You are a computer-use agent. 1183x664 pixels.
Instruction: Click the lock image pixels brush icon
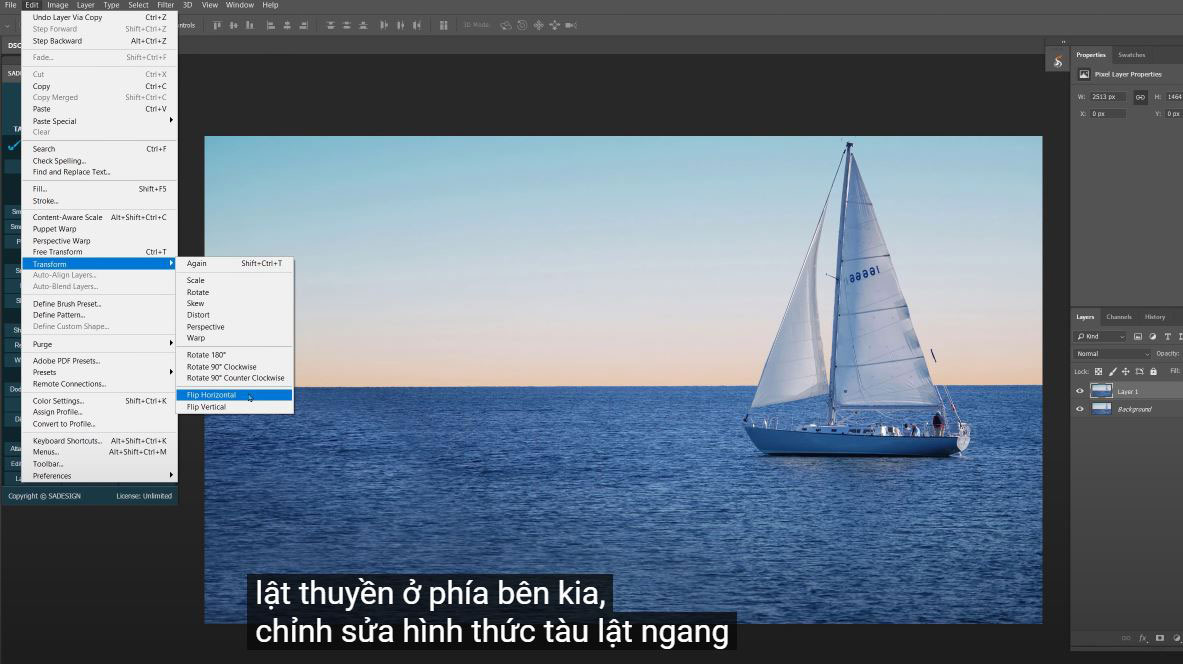[1112, 371]
